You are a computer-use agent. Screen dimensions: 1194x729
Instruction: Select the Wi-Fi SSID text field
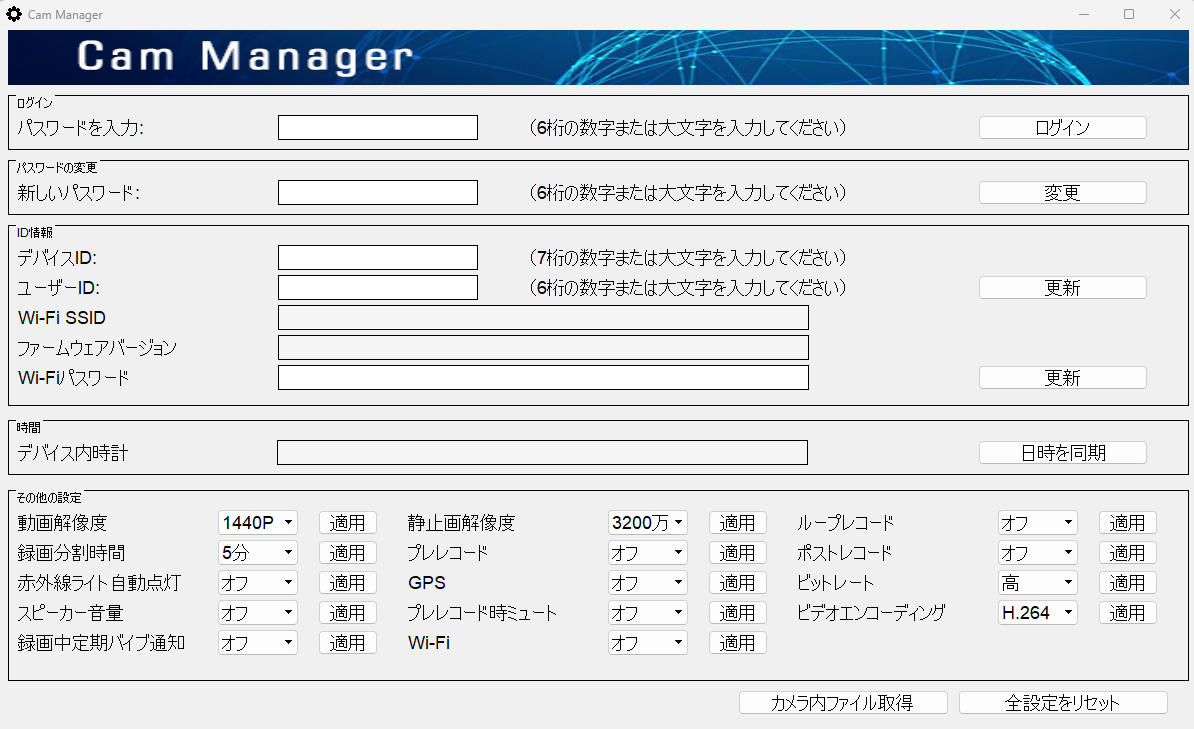pos(542,317)
